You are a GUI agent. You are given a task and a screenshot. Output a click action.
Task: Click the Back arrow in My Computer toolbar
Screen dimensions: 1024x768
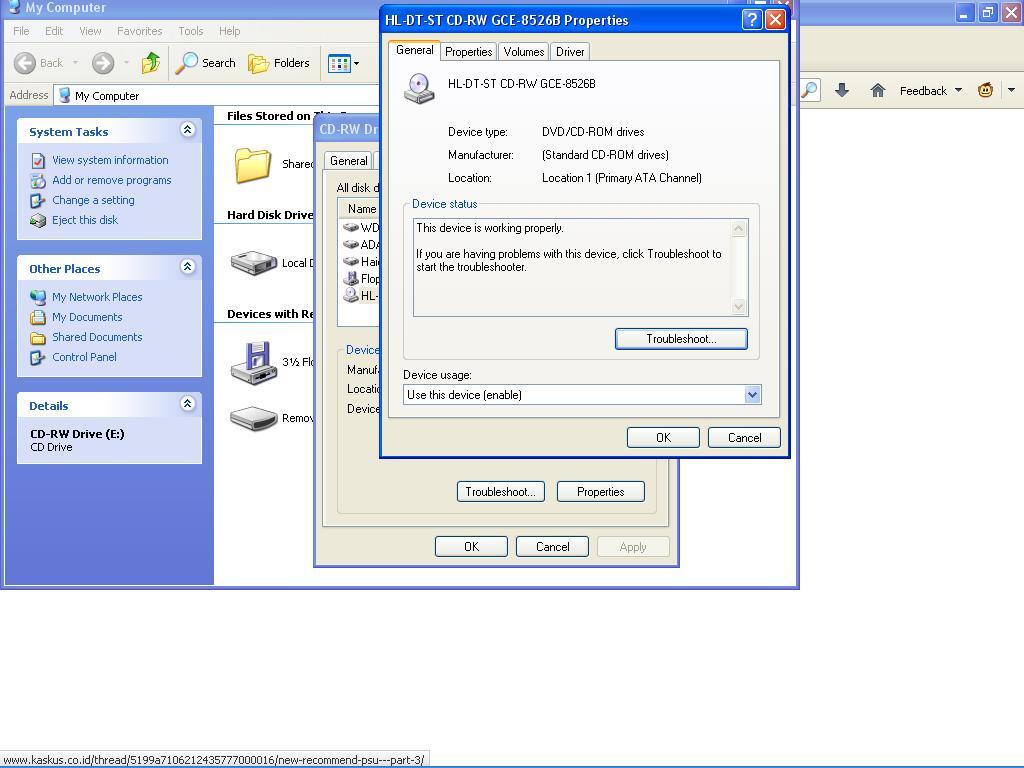pos(25,63)
